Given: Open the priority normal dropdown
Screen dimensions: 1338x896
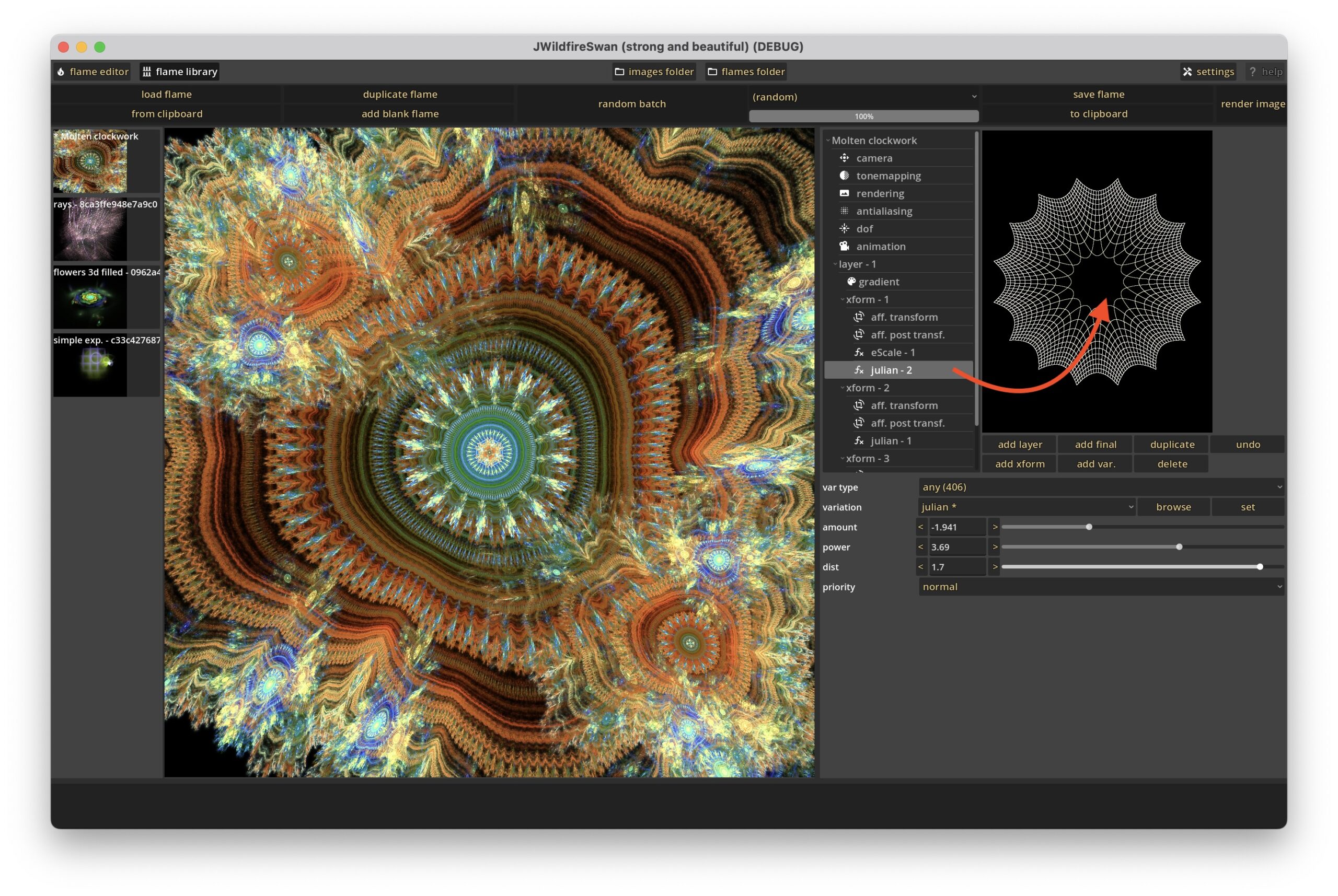Looking at the screenshot, I should point(1101,587).
